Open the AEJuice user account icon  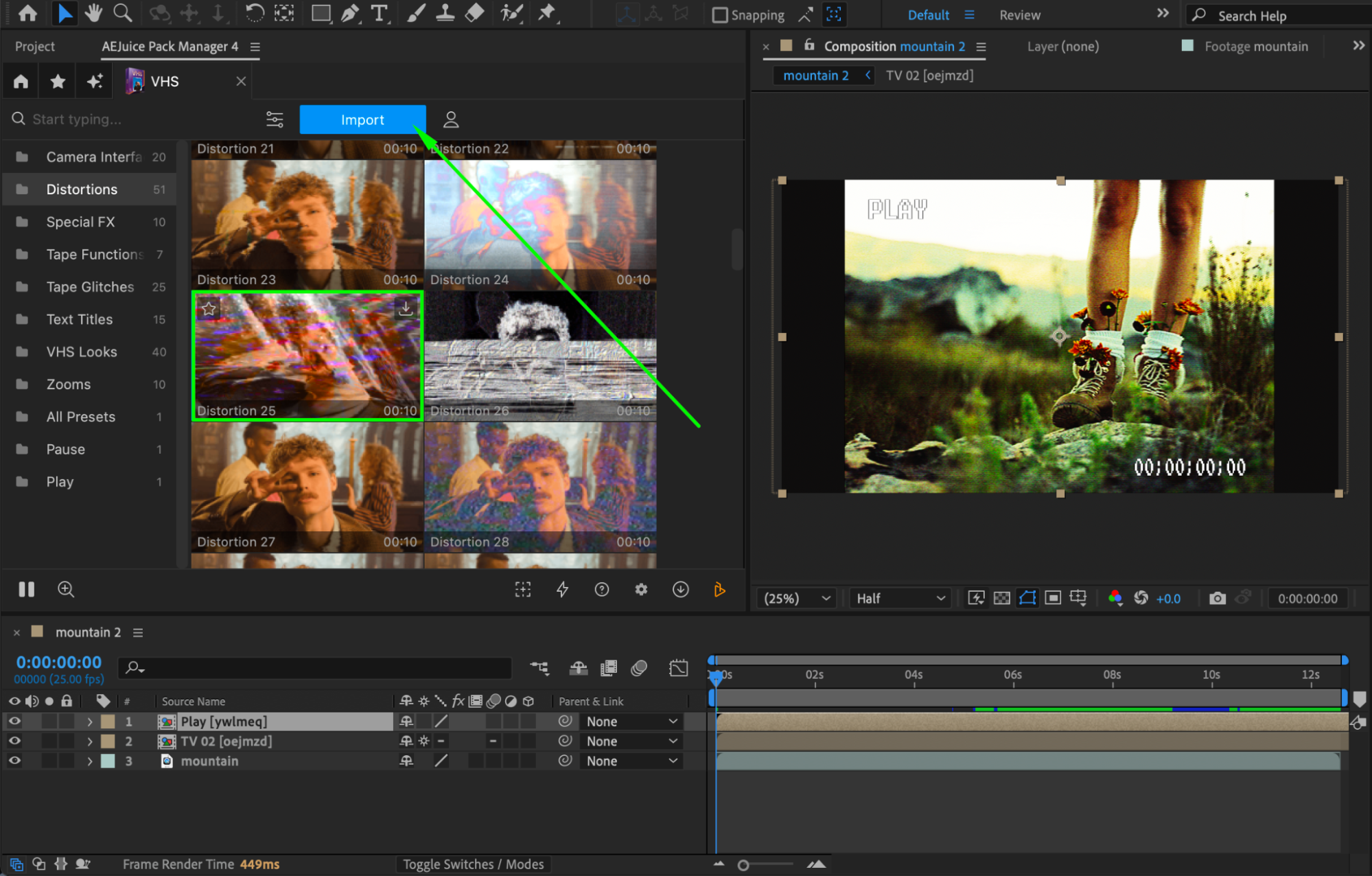coord(451,119)
